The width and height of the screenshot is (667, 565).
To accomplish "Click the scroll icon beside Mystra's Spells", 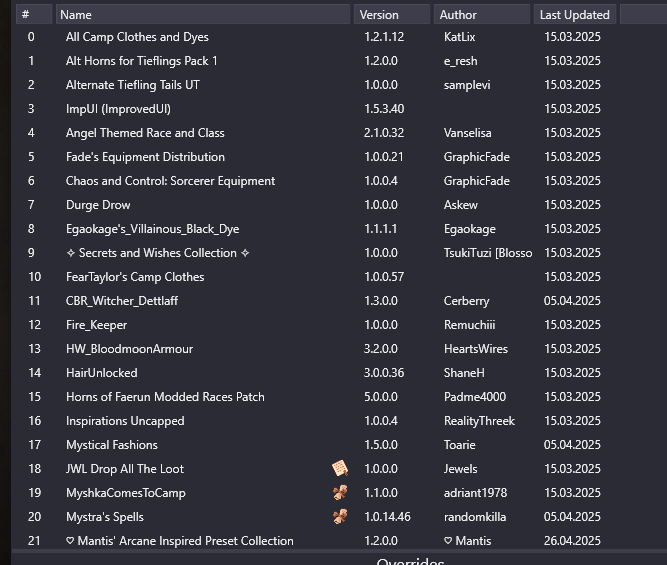I will click(x=340, y=516).
